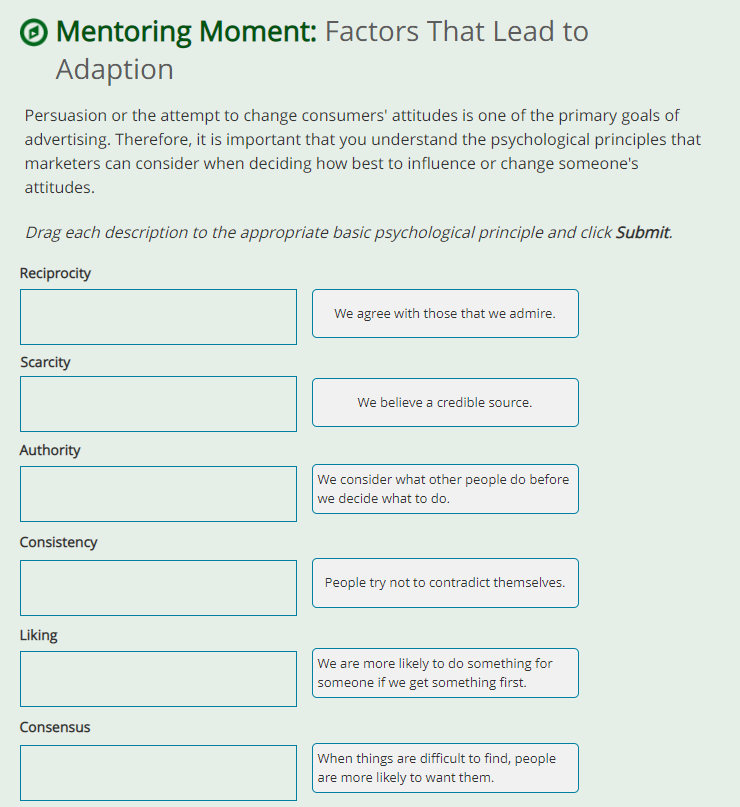Click the Consistency drop zone
The height and width of the screenshot is (807, 740).
tap(158, 587)
